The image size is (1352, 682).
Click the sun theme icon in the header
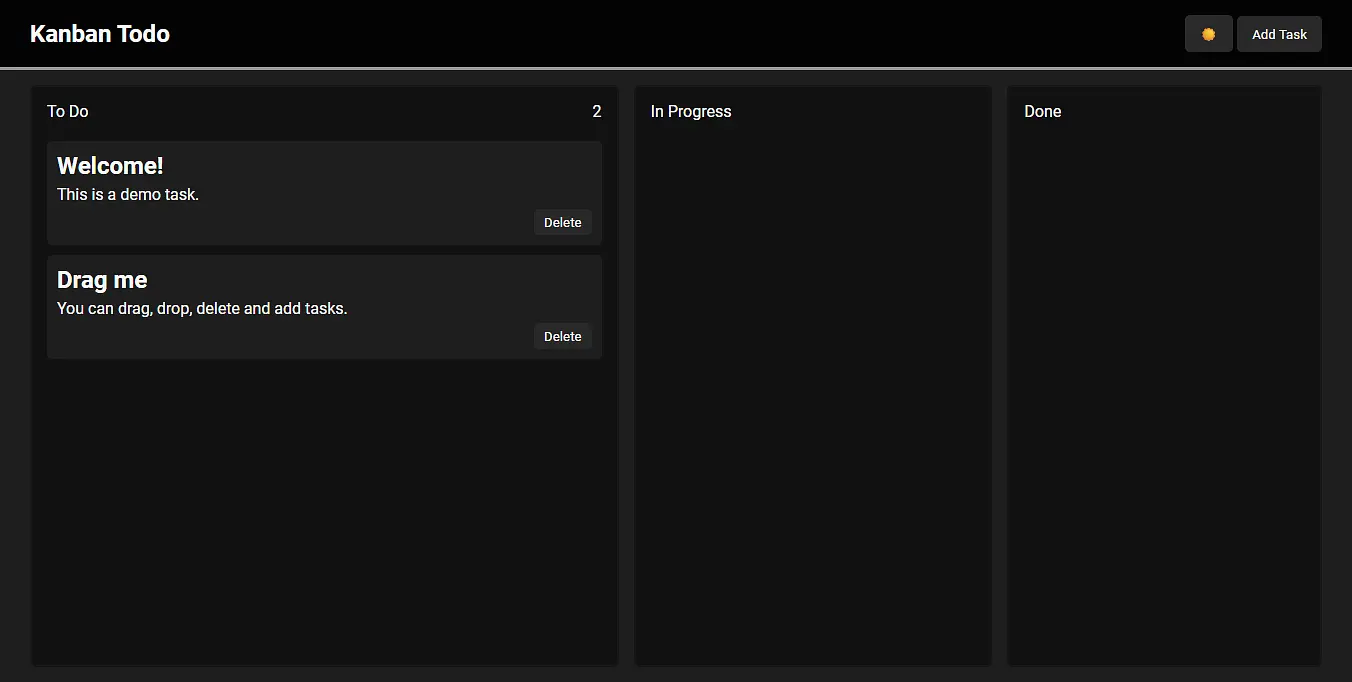[x=1208, y=33]
